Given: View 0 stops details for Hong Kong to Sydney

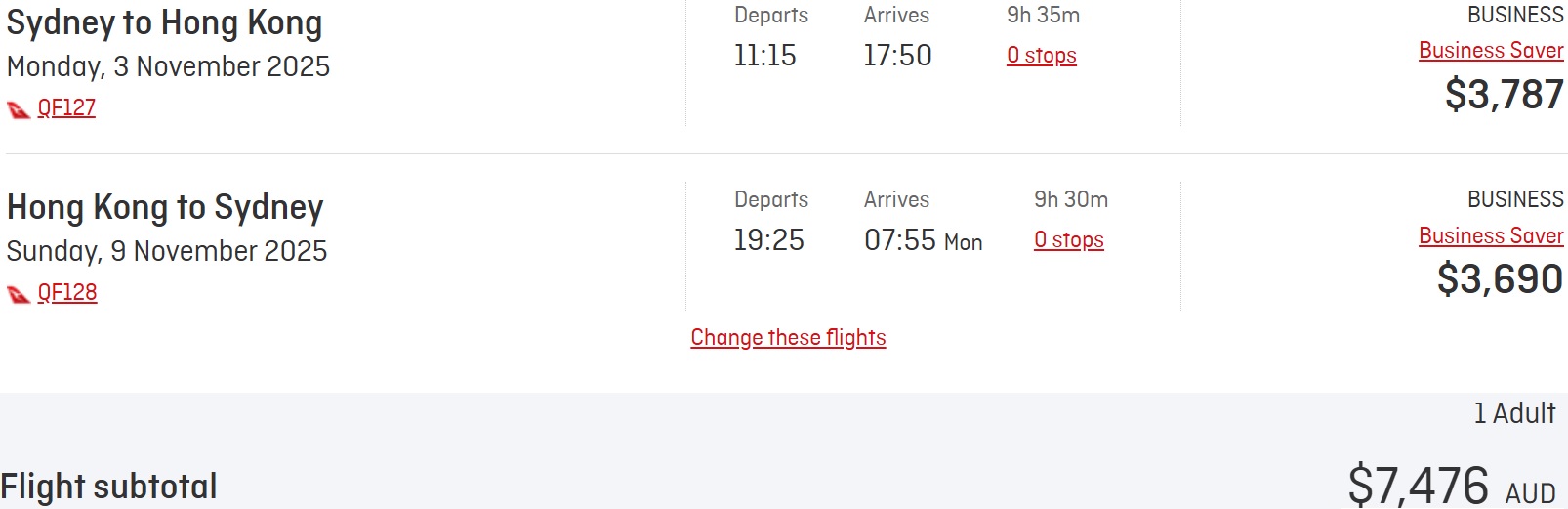Looking at the screenshot, I should point(1069,240).
